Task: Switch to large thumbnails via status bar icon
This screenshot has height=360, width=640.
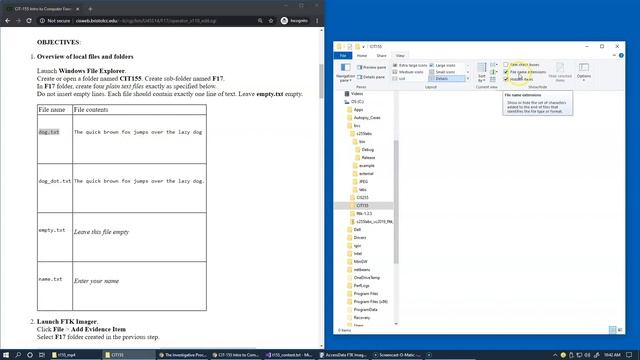Action: (x=620, y=330)
